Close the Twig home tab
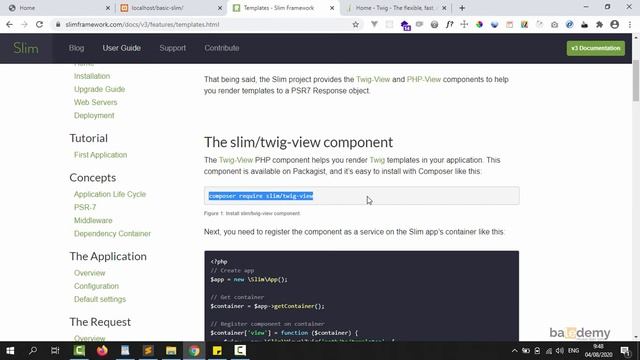 point(444,8)
